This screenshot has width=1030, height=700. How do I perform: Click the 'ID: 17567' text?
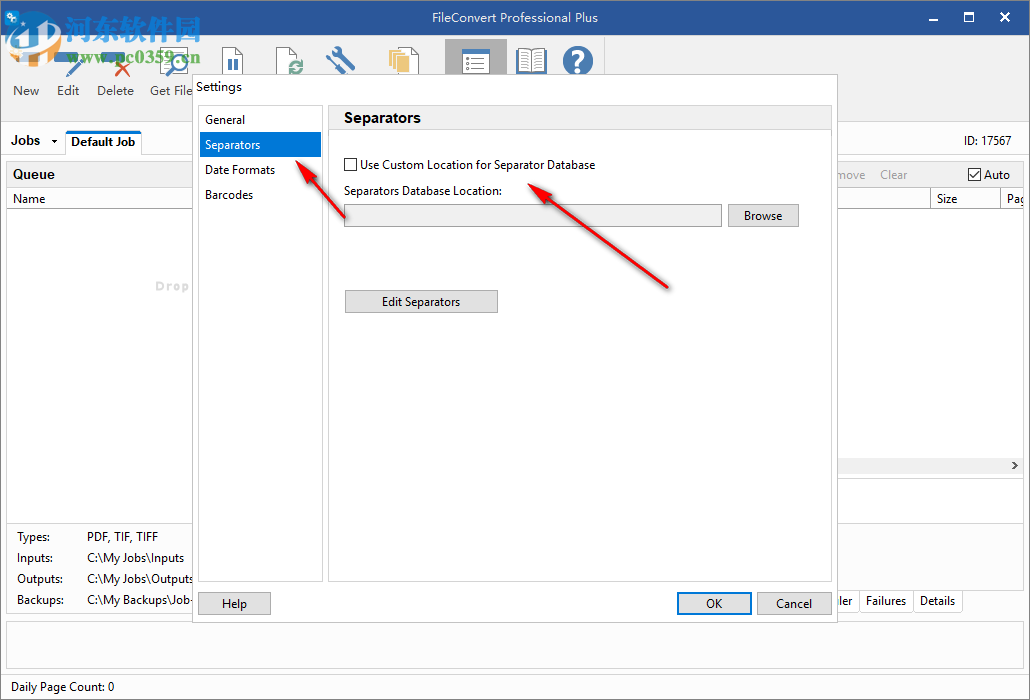tap(987, 141)
